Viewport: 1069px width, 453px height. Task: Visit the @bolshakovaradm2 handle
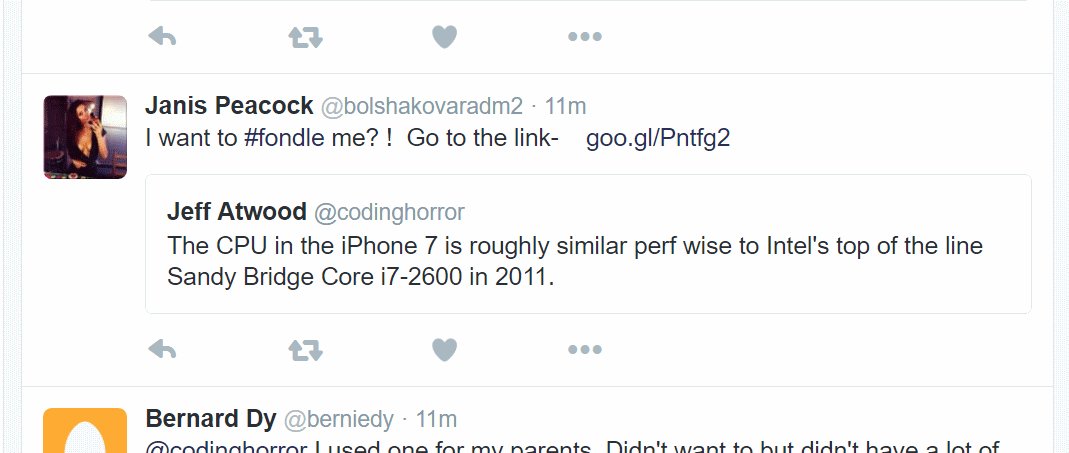point(422,106)
